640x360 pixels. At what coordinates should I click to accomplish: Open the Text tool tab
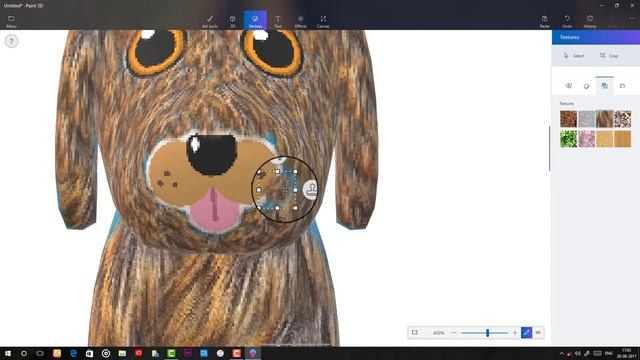(278, 21)
